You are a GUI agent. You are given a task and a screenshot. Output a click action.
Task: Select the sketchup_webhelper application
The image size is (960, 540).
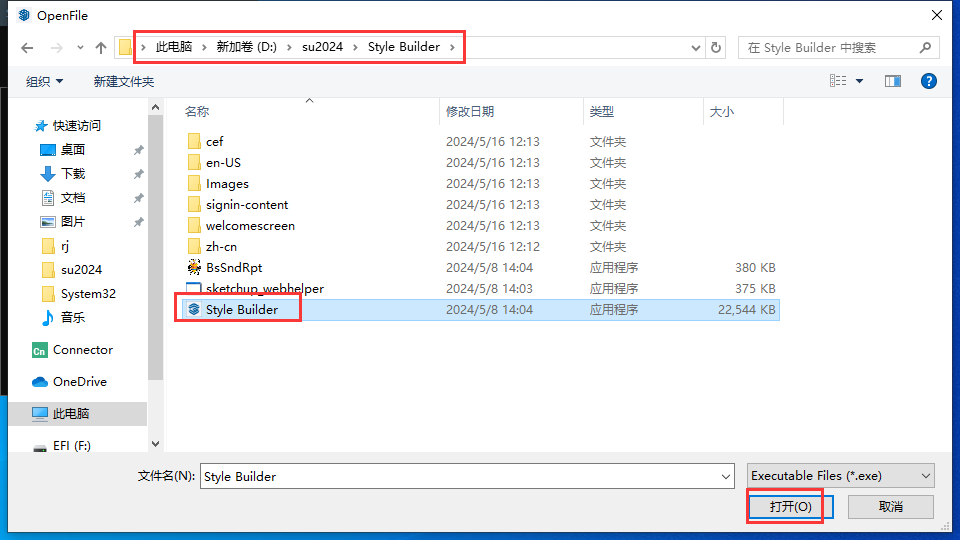(264, 289)
